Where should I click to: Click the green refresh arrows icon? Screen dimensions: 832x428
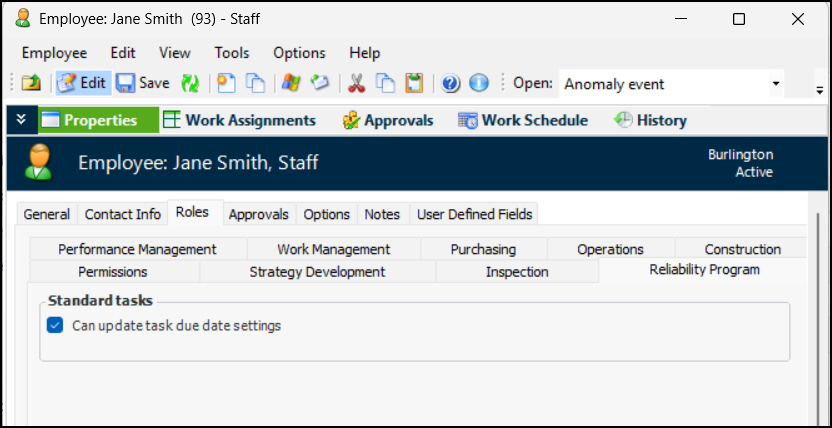(x=190, y=84)
